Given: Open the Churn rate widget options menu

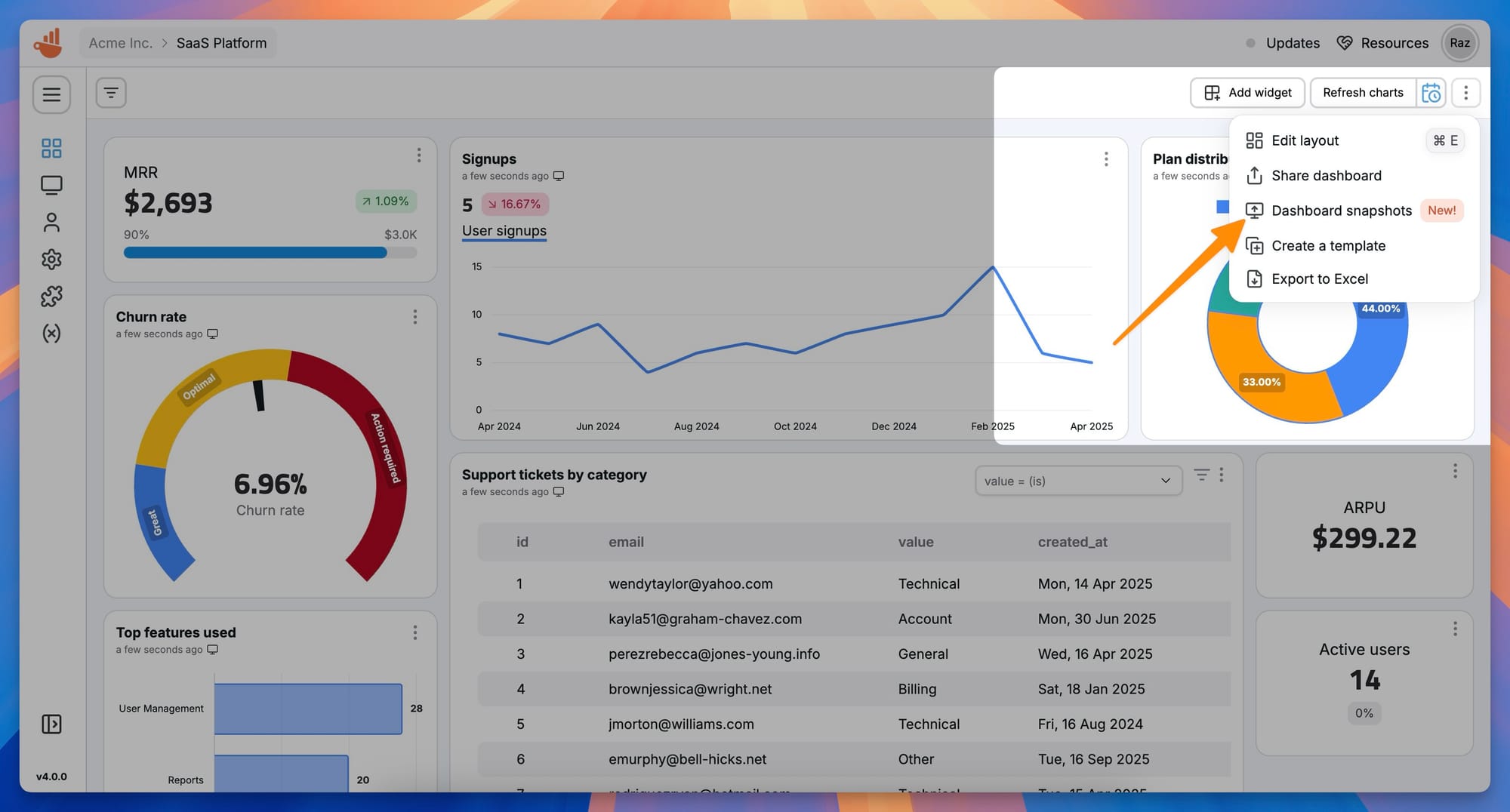Looking at the screenshot, I should click(x=414, y=317).
